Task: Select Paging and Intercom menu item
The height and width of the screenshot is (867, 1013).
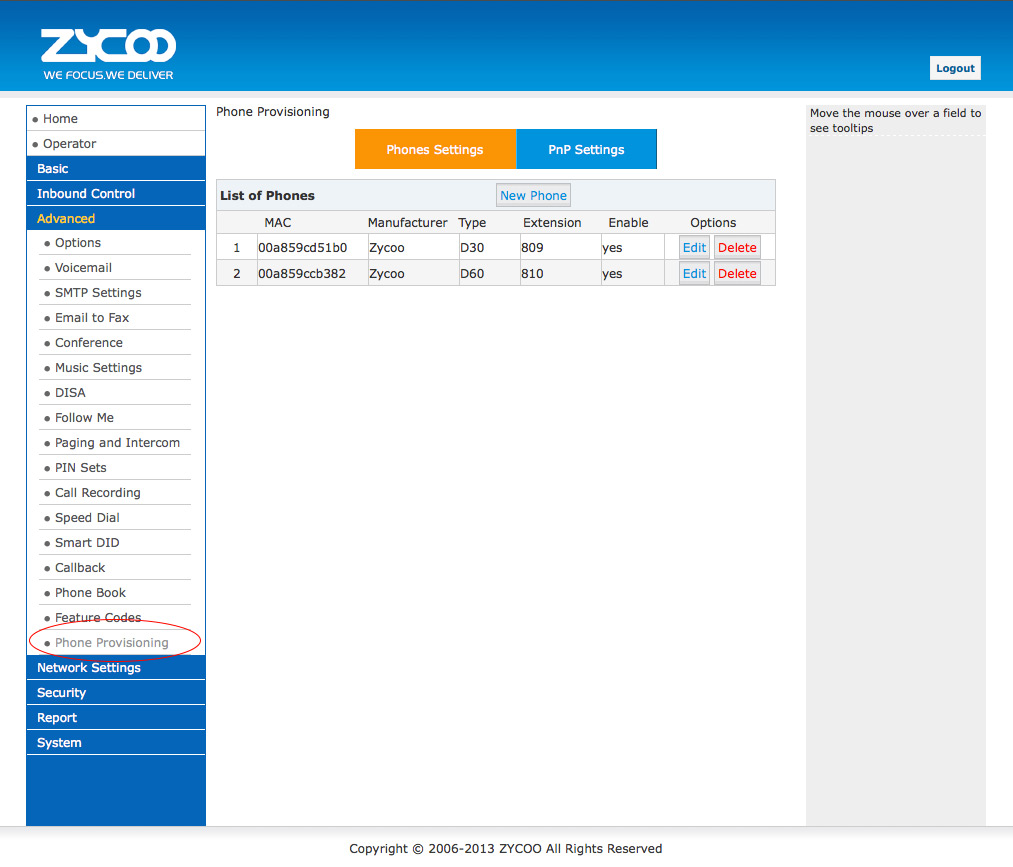Action: coord(117,443)
